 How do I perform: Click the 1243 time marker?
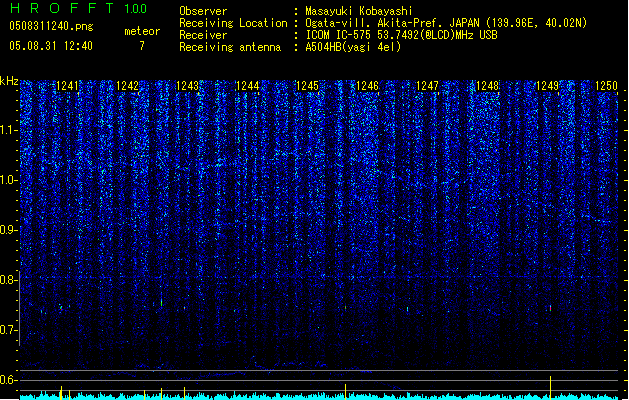click(x=187, y=86)
